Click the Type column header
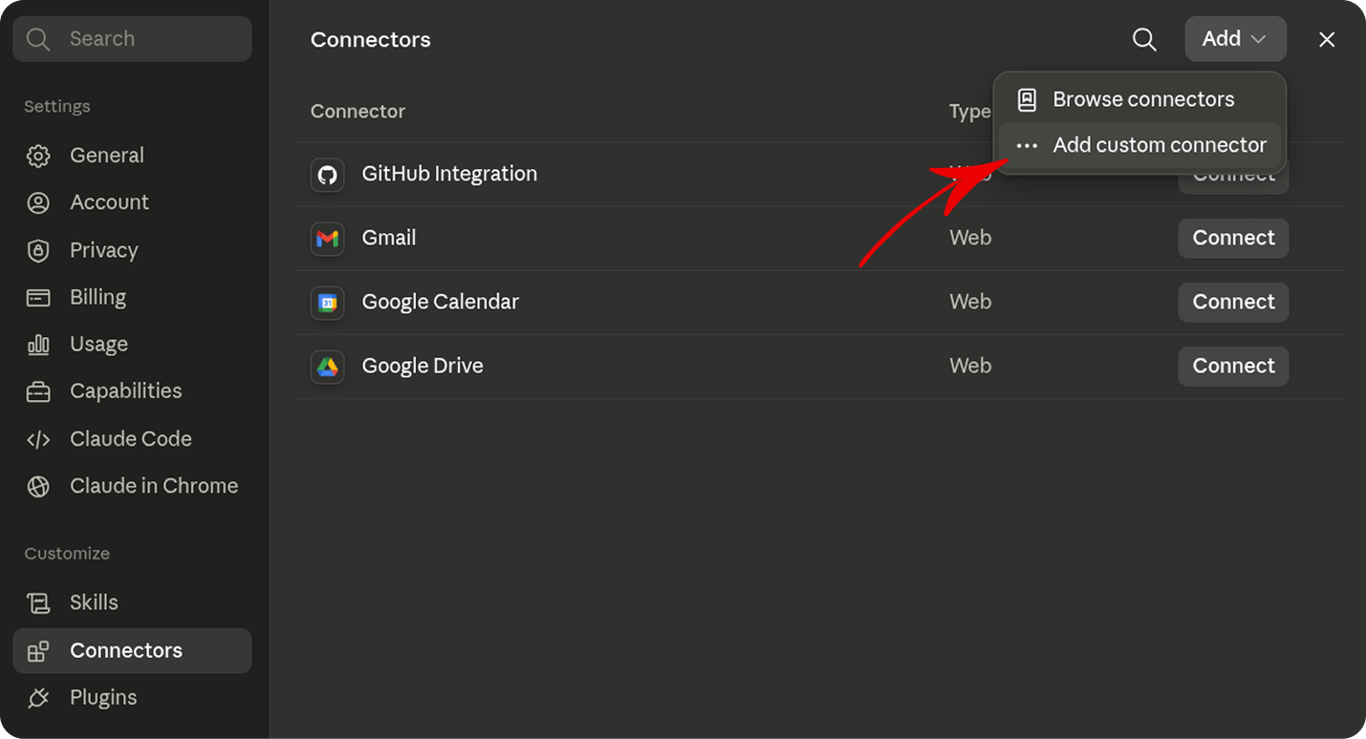 click(970, 112)
